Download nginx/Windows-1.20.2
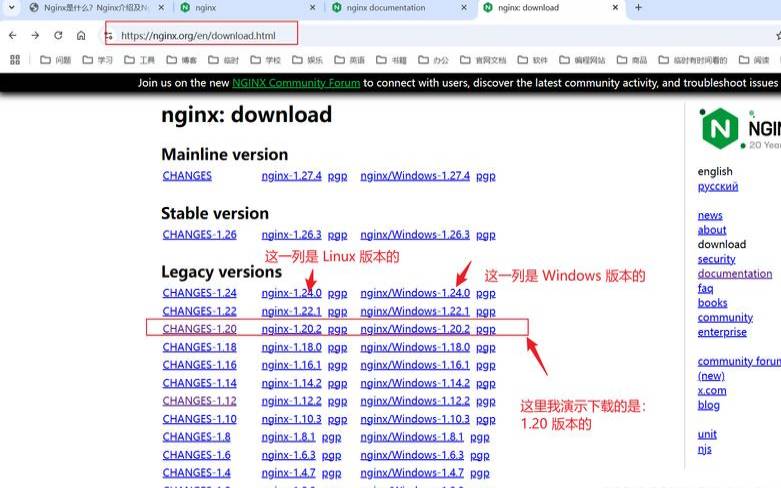The image size is (781, 488). tap(415, 329)
